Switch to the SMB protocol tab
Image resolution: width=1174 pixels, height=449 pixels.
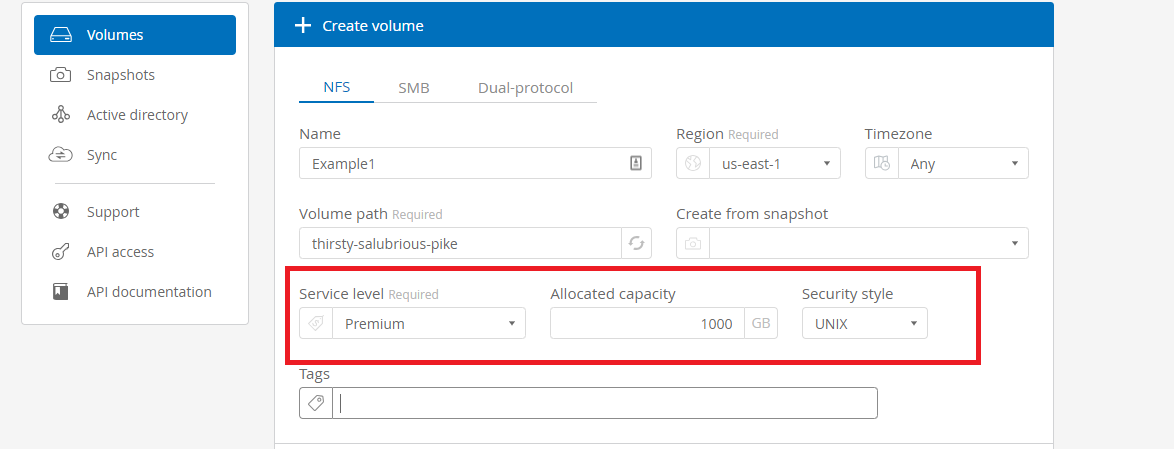pyautogui.click(x=414, y=88)
